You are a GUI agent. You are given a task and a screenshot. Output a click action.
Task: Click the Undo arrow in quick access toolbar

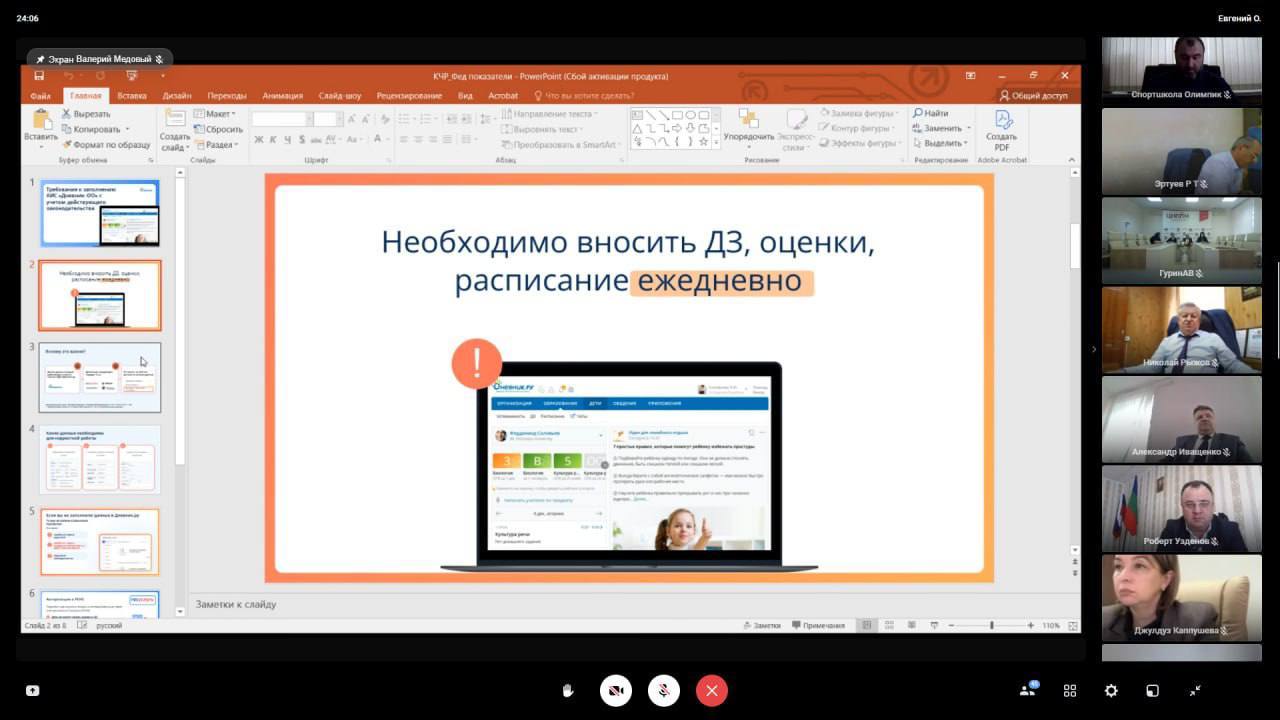68,76
